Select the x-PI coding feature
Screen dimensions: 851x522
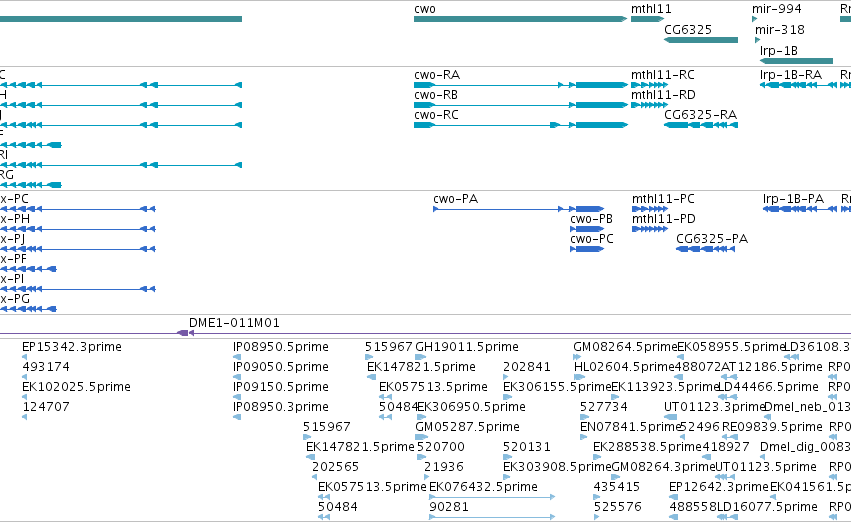[x=78, y=289]
